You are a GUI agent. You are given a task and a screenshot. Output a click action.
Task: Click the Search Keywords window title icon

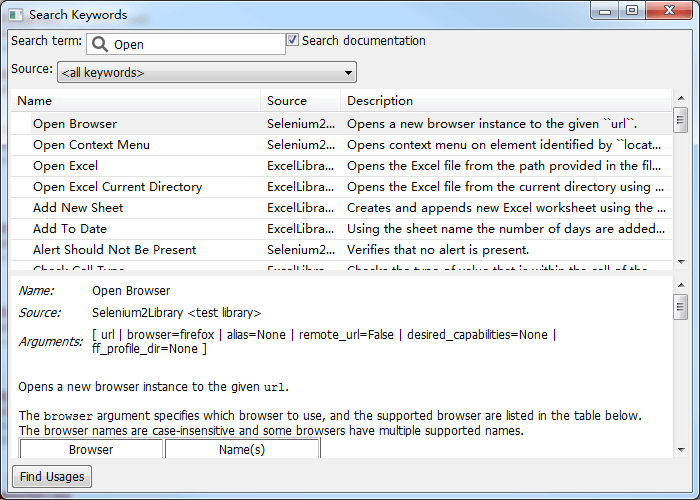point(16,15)
